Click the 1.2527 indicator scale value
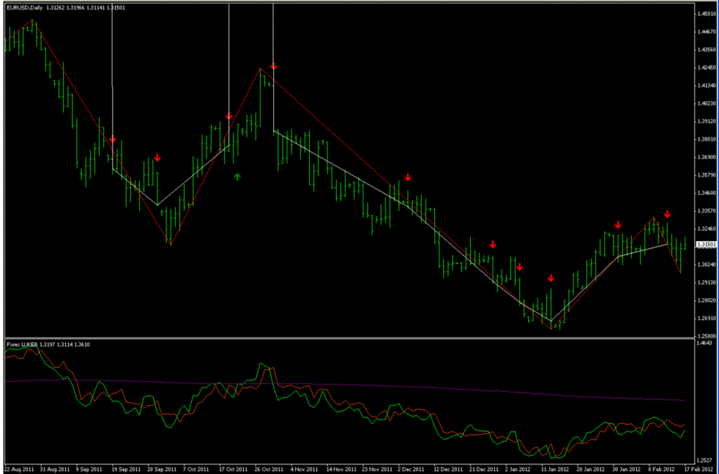Image resolution: width=719 pixels, height=474 pixels. pyautogui.click(x=705, y=460)
